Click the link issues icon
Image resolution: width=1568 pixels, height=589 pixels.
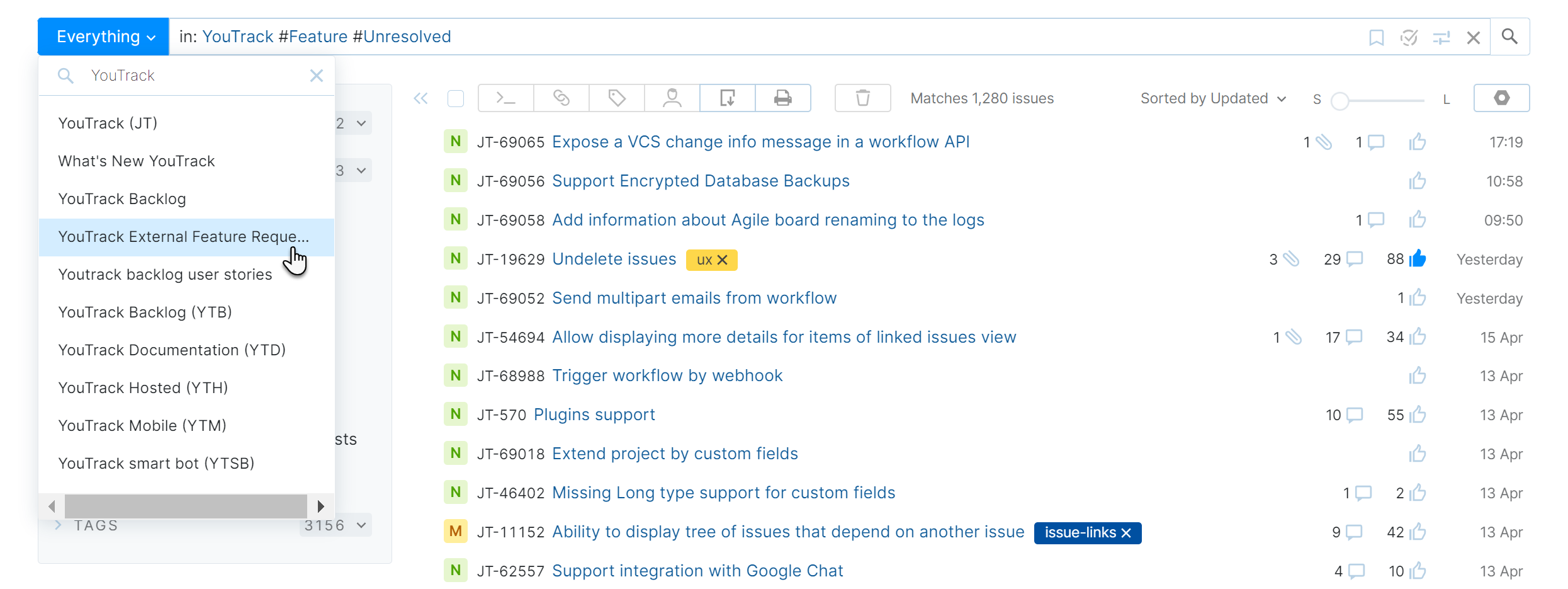pos(561,98)
